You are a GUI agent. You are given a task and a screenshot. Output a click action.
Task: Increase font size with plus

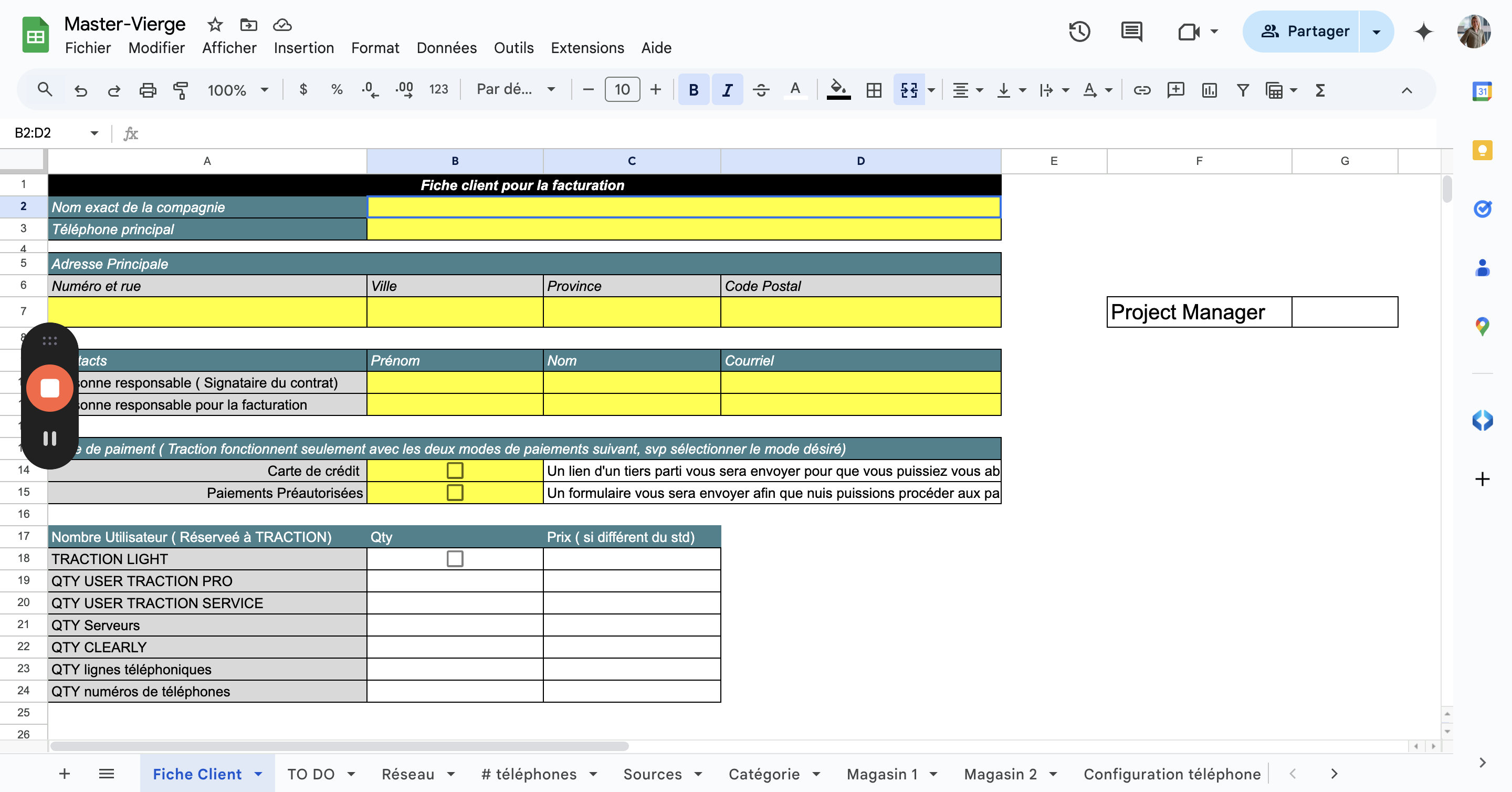[656, 90]
